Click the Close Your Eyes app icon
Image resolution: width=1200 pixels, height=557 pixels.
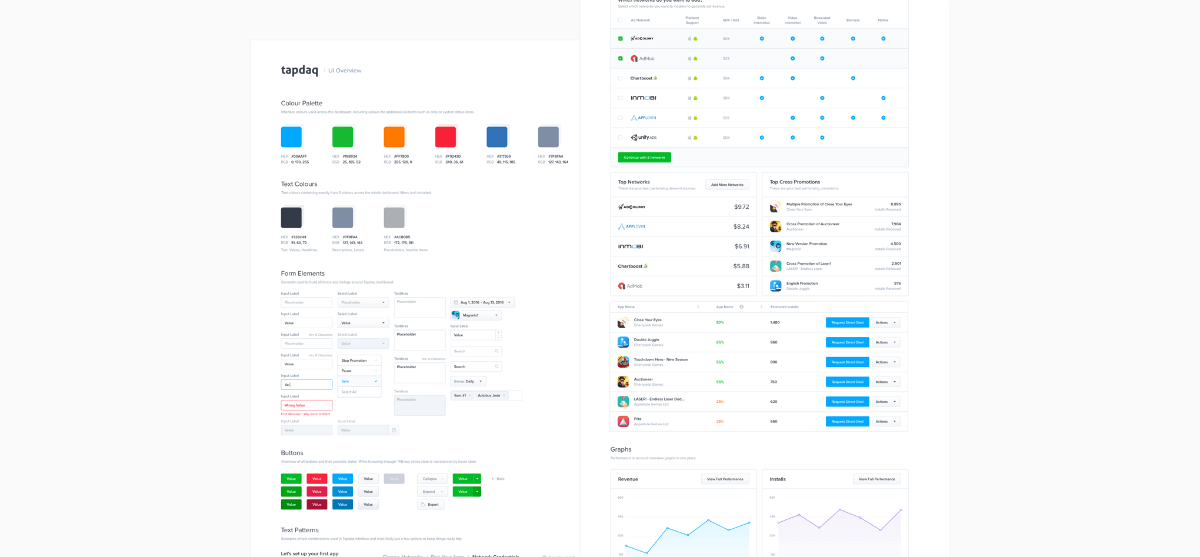[x=623, y=322]
